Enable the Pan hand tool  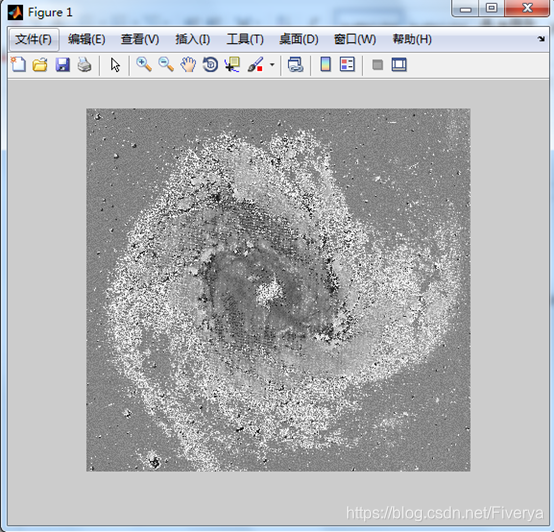pos(188,65)
